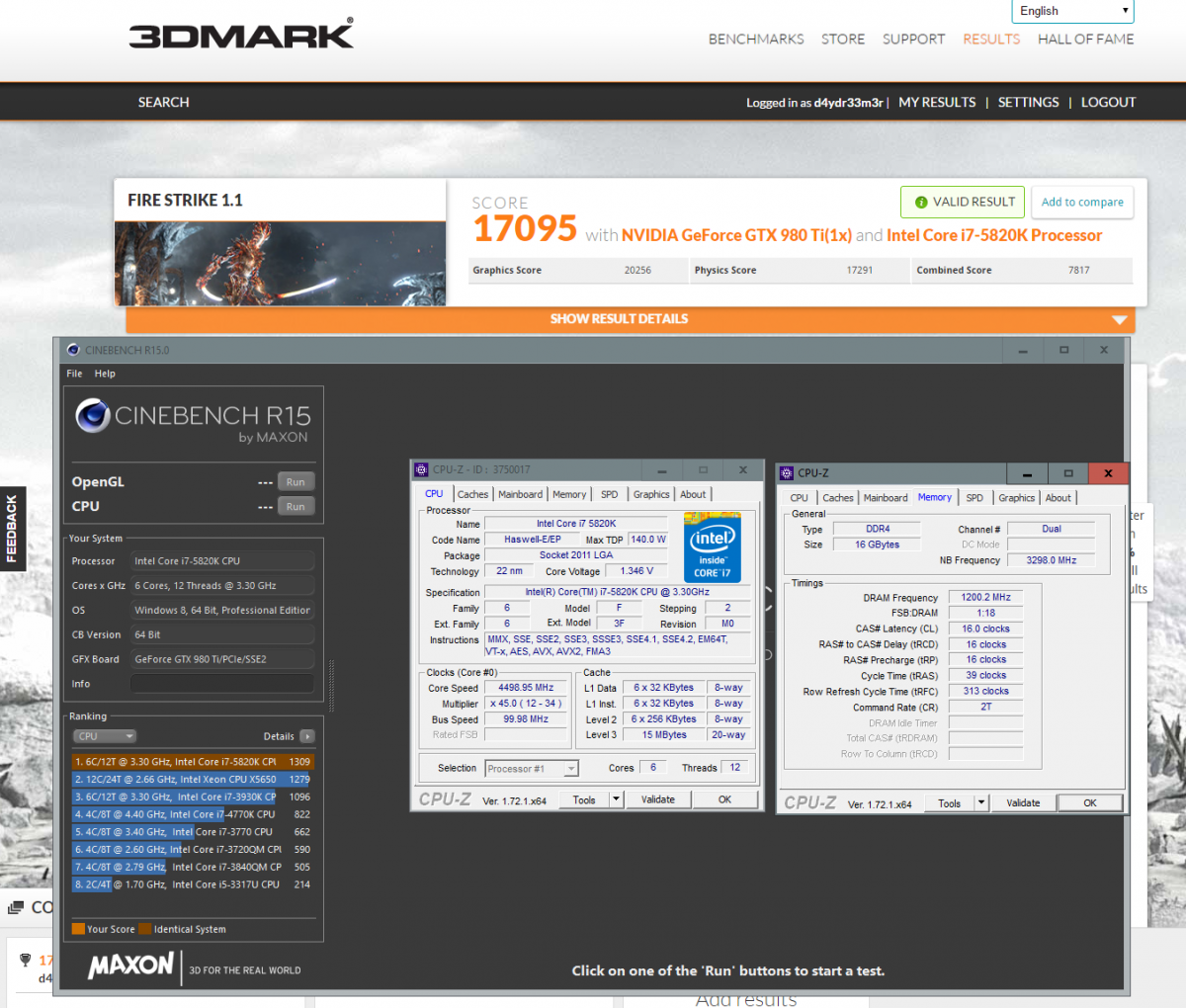The width and height of the screenshot is (1186, 1008).
Task: Open Tools dropdown arrow in Memory window
Action: [982, 802]
